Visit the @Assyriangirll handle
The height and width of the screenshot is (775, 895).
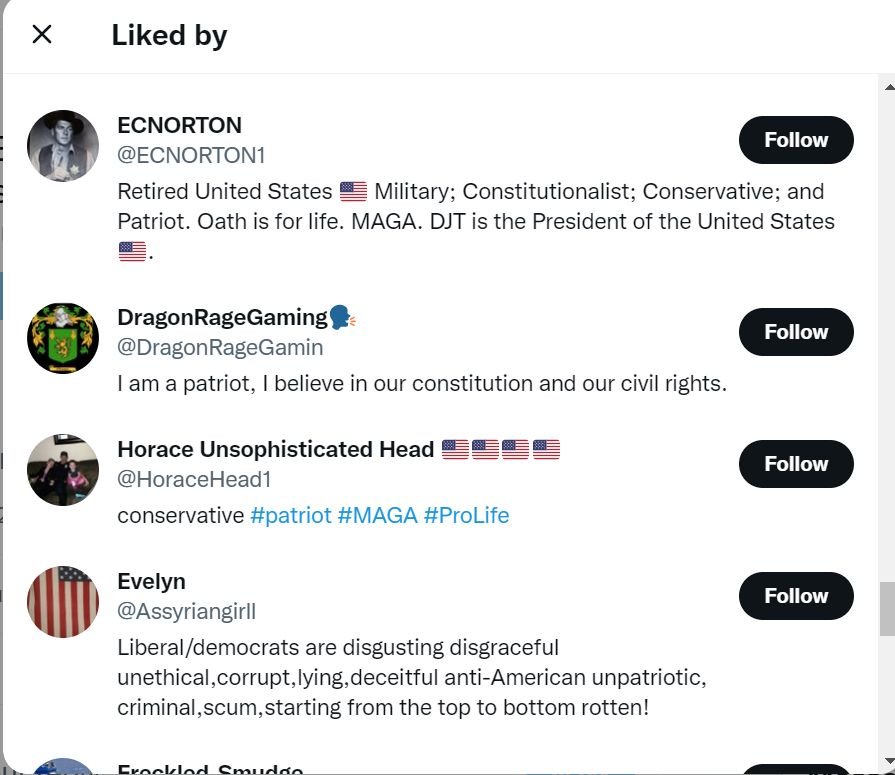pyautogui.click(x=187, y=612)
